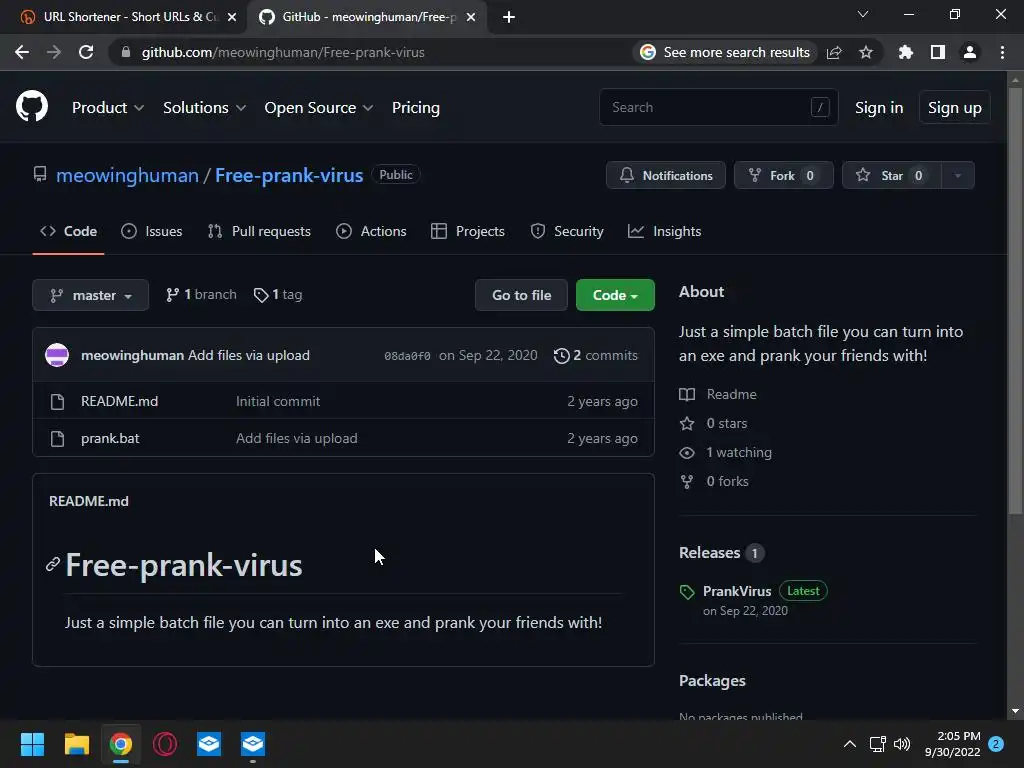Reload the page with refresh icon

point(86,52)
